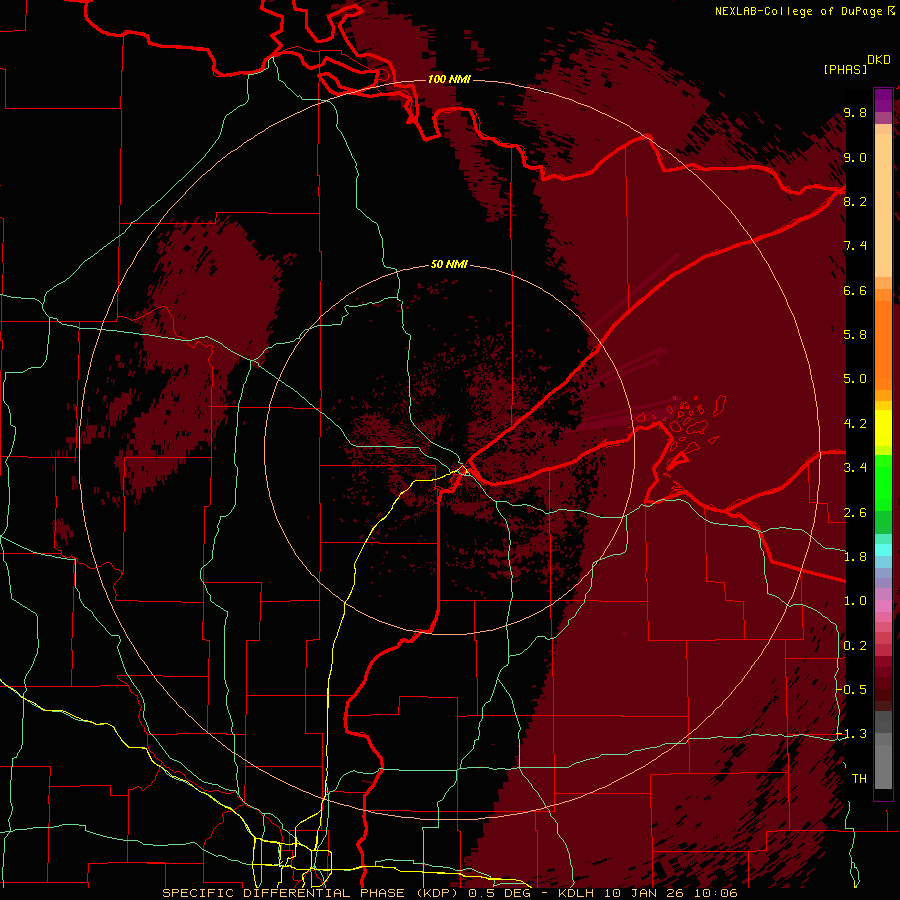
Task: Click the -0.5 legend value
Action: pyautogui.click(x=852, y=690)
